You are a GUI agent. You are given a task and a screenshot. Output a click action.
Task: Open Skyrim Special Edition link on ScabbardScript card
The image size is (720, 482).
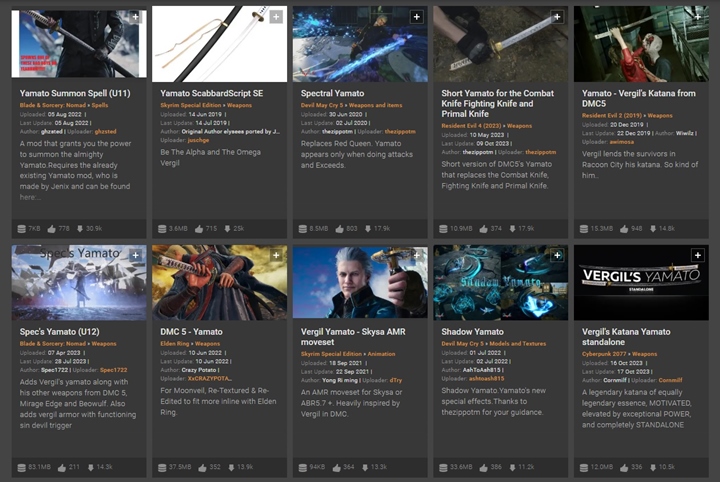coord(191,105)
